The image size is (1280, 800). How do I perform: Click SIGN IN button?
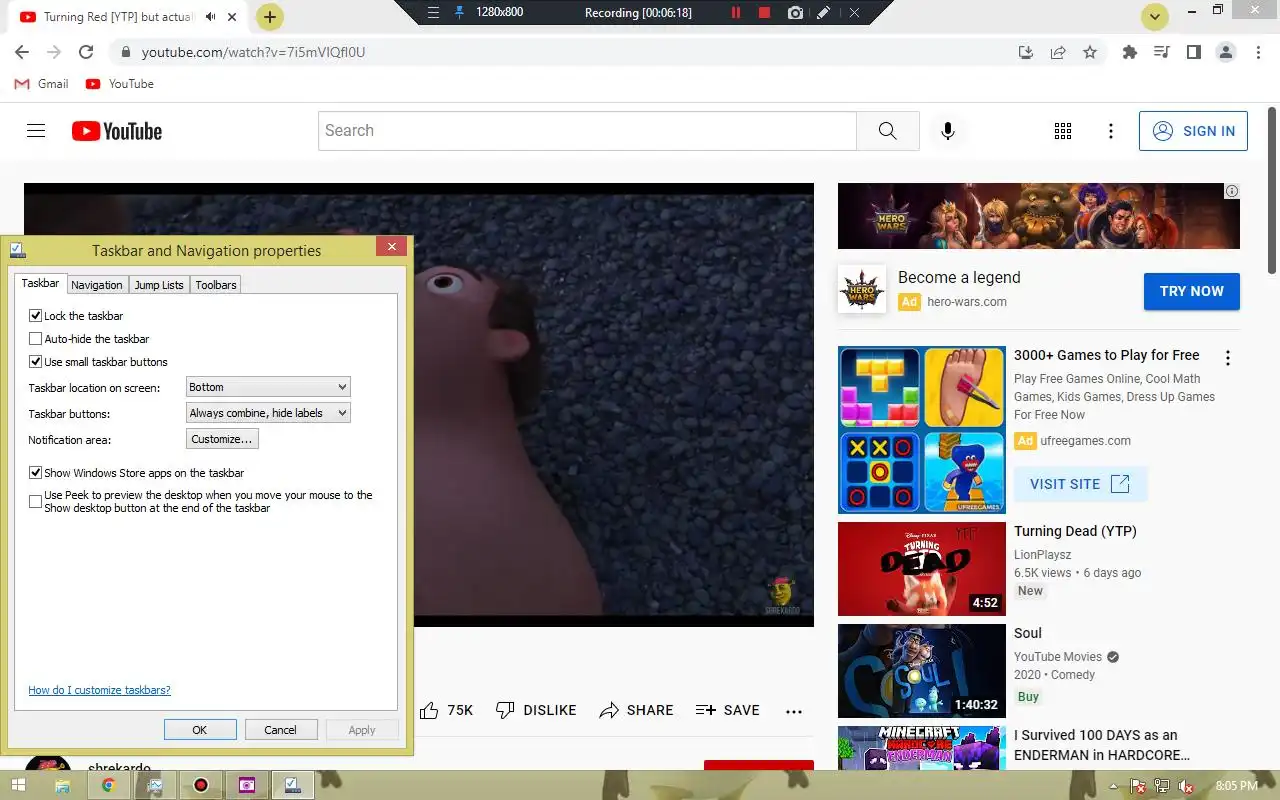coord(1193,131)
